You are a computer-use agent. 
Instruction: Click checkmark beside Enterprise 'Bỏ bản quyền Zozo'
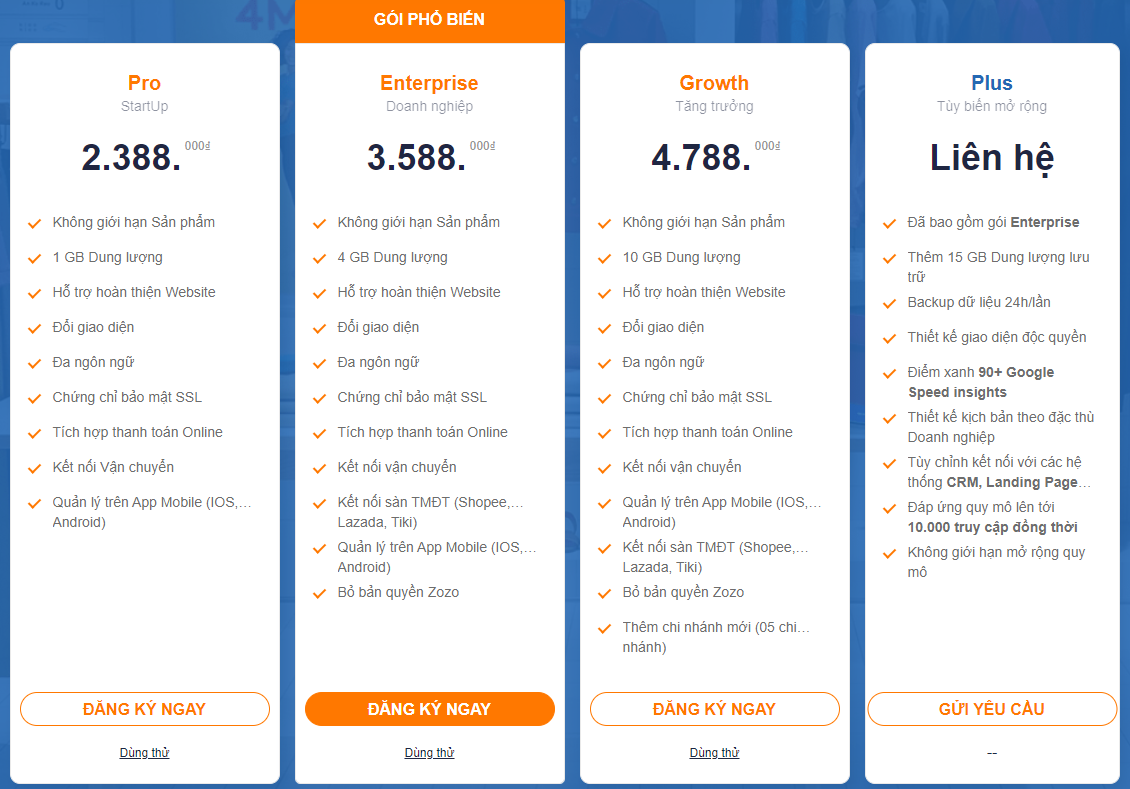click(x=319, y=594)
